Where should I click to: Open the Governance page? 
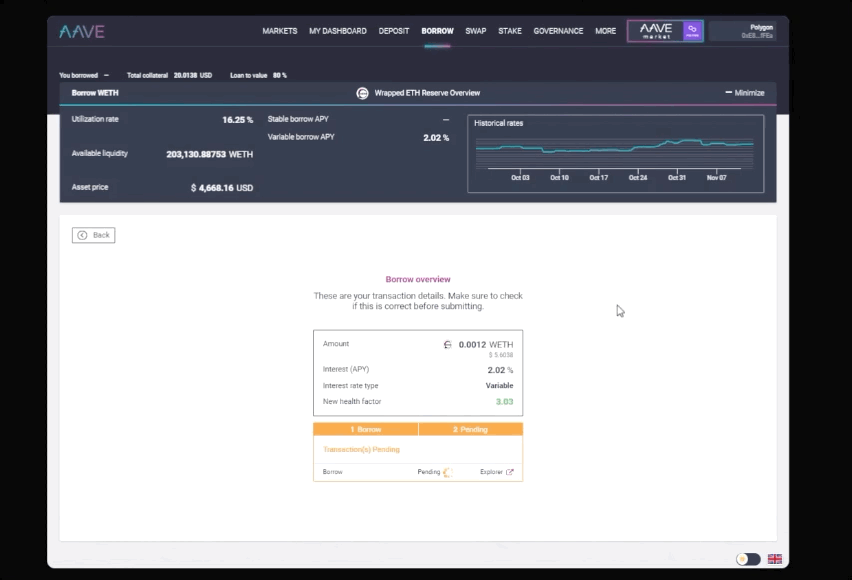pos(558,31)
